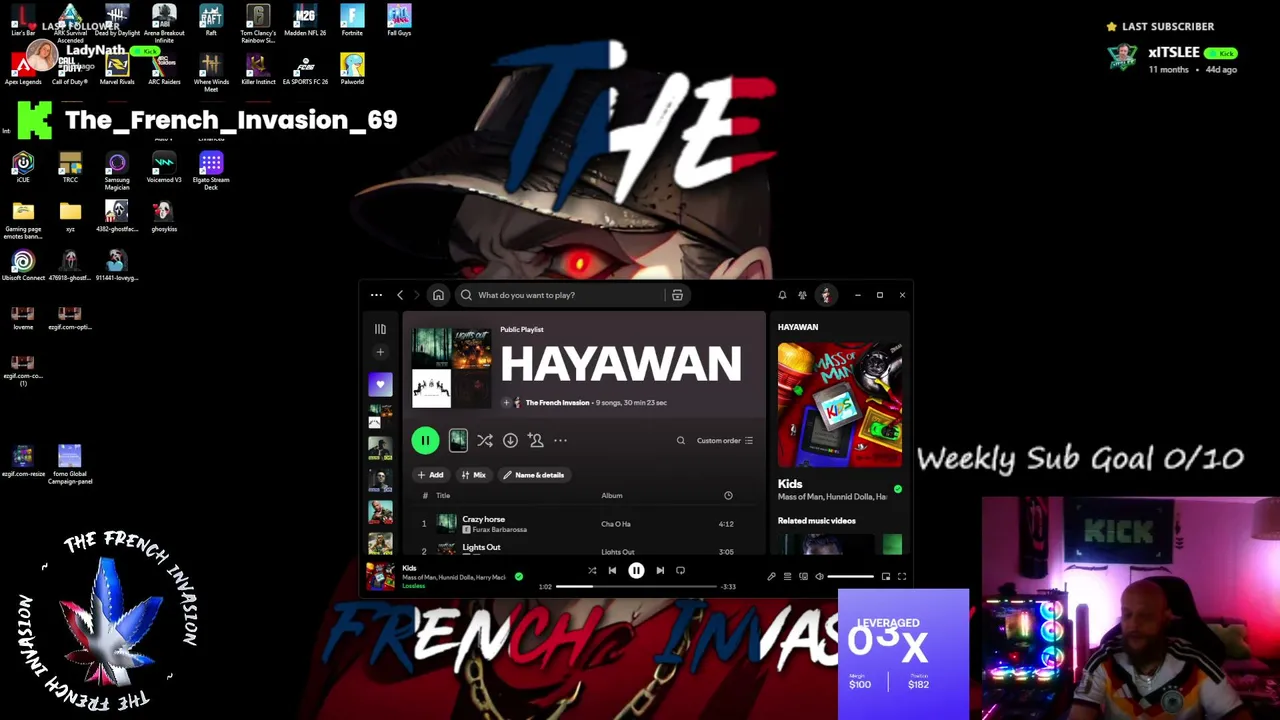Open Kids title in Now Playing panel
Screen dimensions: 1280x720
click(790, 484)
